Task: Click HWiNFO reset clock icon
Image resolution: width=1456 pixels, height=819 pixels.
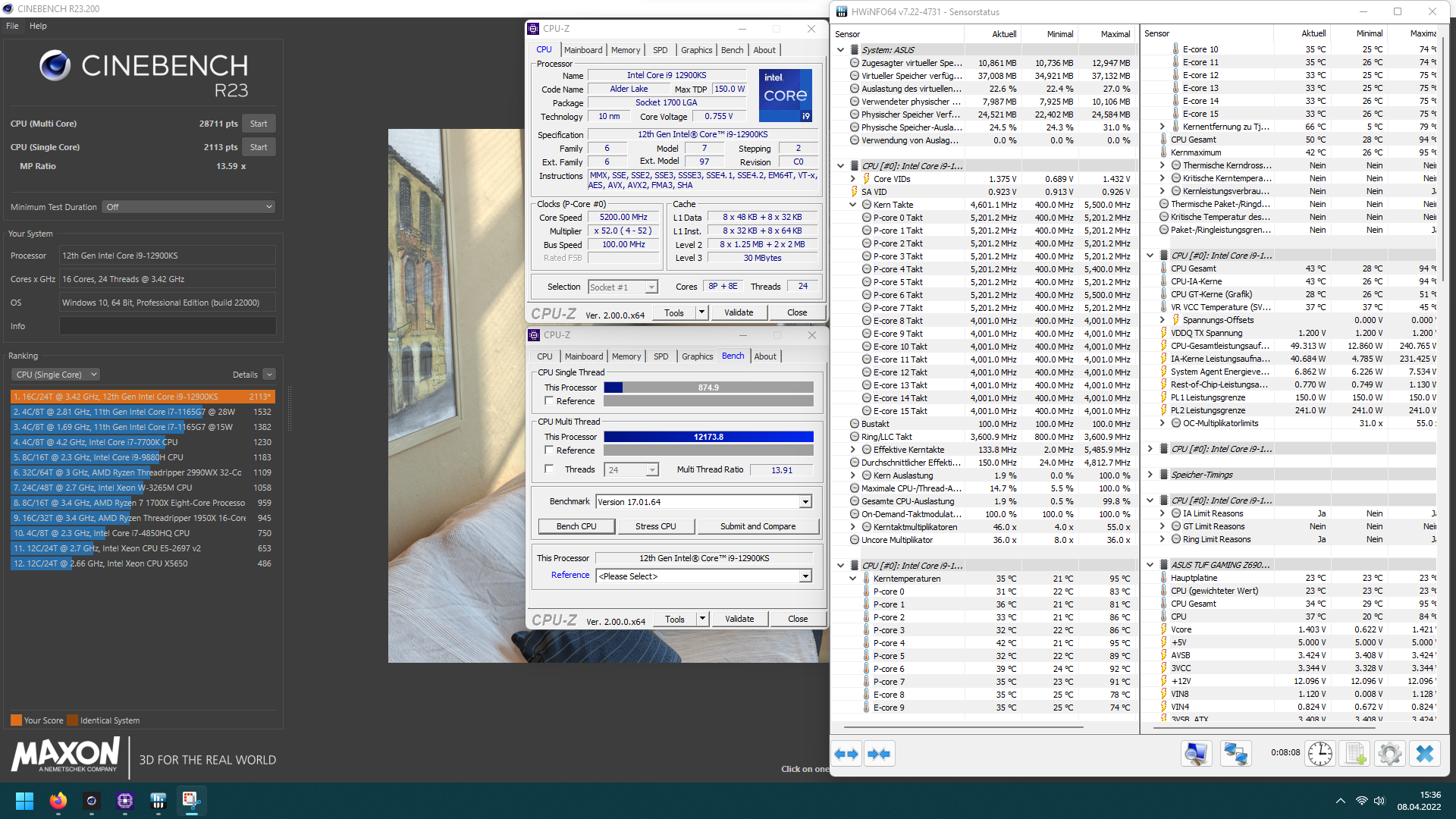Action: click(x=1319, y=754)
